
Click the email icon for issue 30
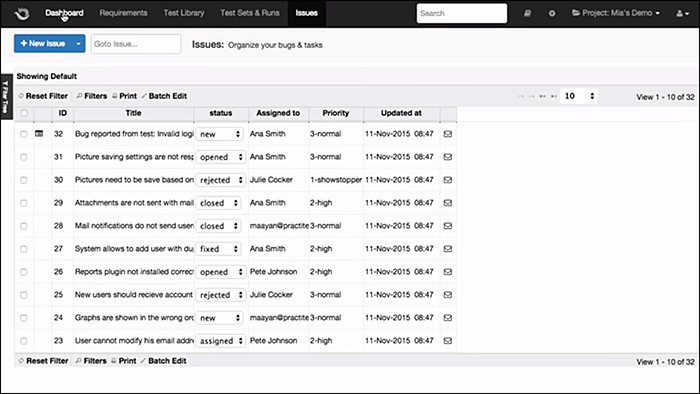point(448,180)
